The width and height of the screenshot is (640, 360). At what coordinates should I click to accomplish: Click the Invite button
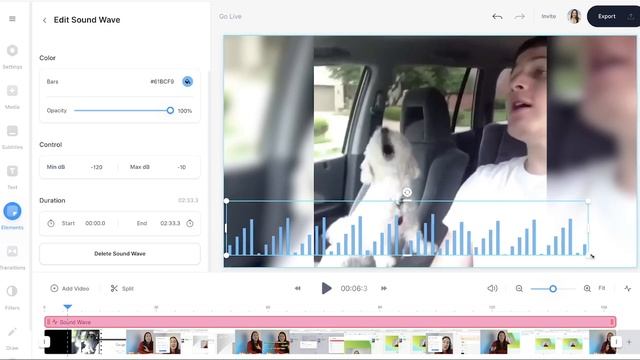coord(549,16)
